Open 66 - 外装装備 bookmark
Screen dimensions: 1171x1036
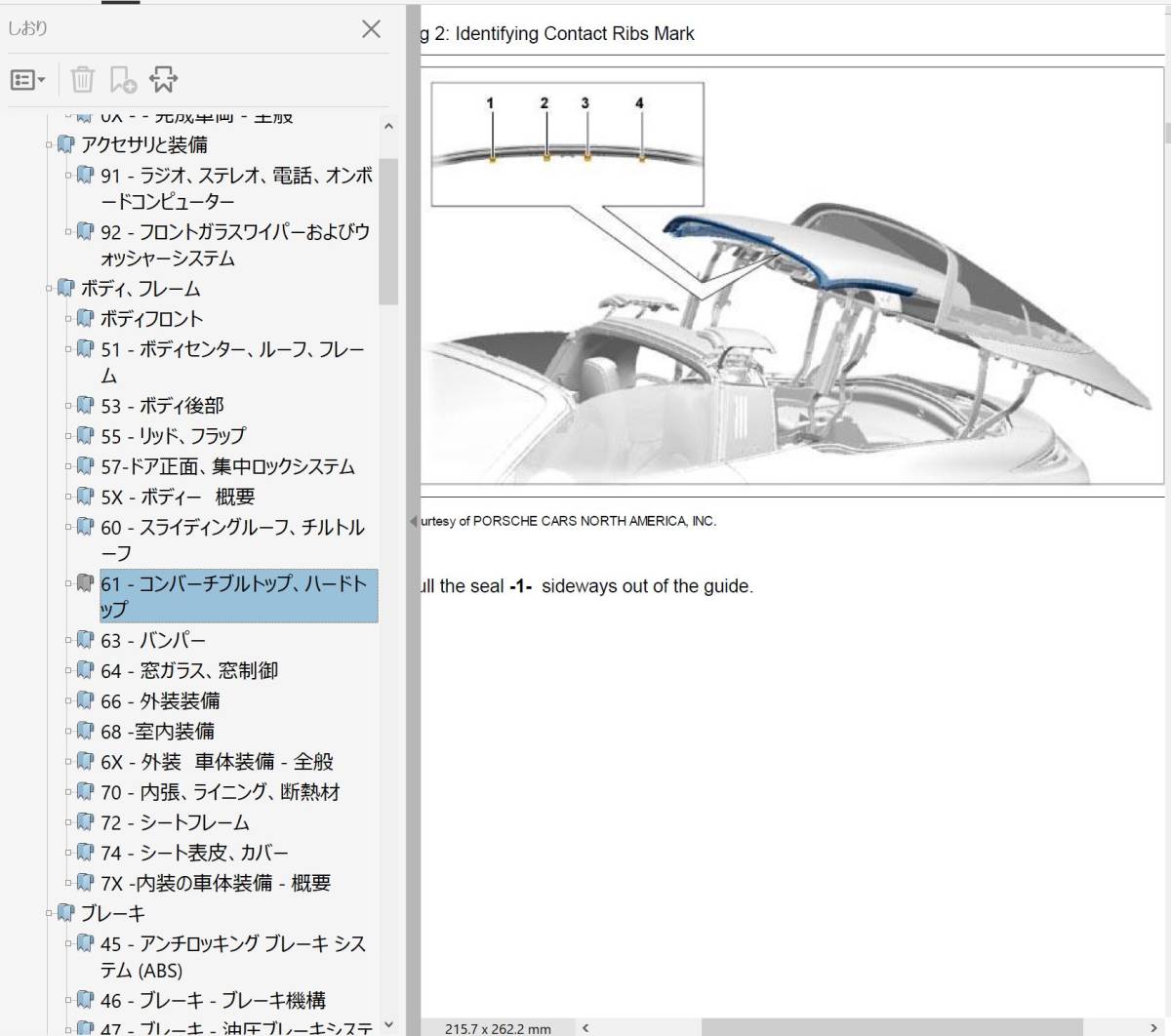(x=160, y=701)
